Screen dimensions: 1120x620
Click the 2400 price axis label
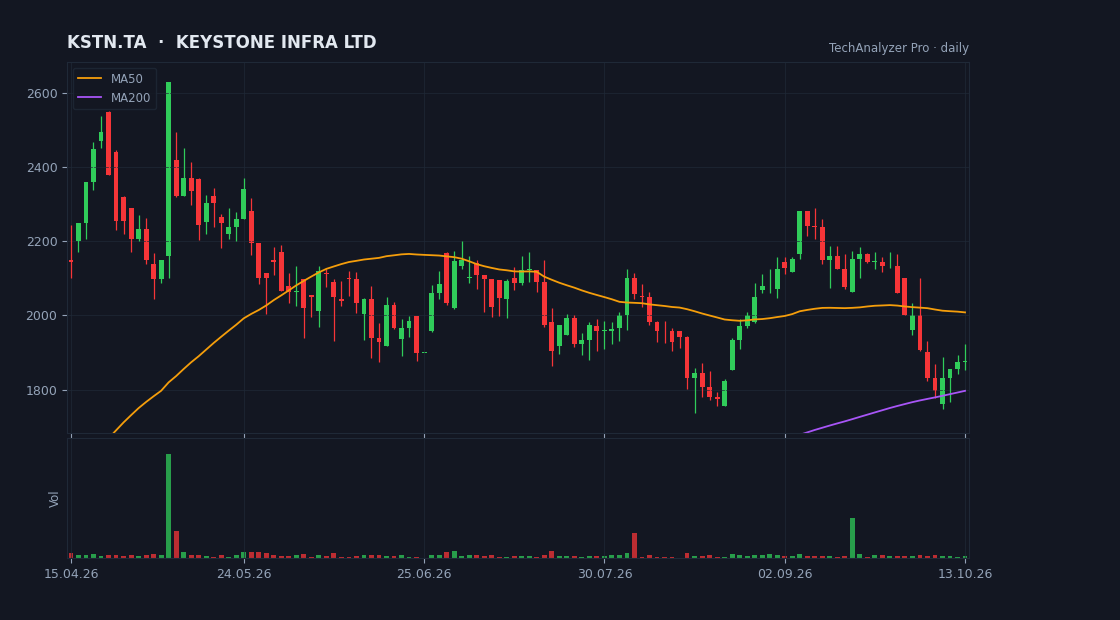[x=41, y=167]
